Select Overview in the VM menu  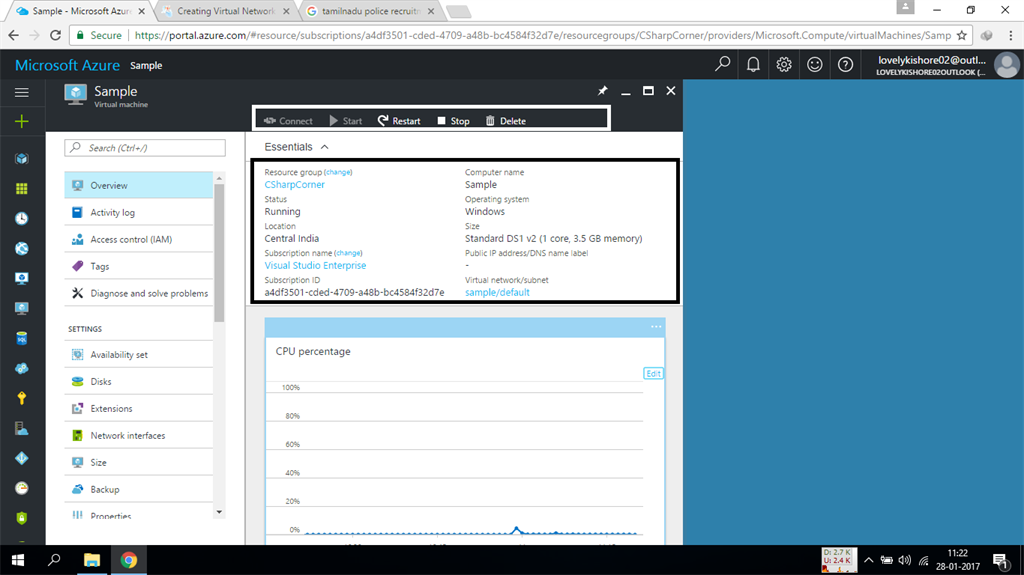(138, 185)
